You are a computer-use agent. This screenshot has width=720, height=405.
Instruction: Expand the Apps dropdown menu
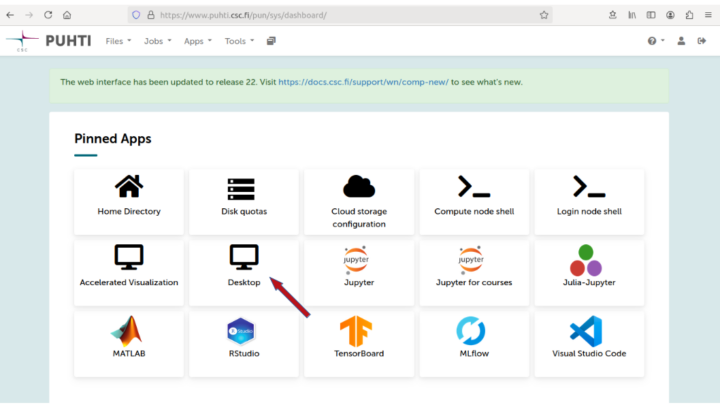(197, 41)
